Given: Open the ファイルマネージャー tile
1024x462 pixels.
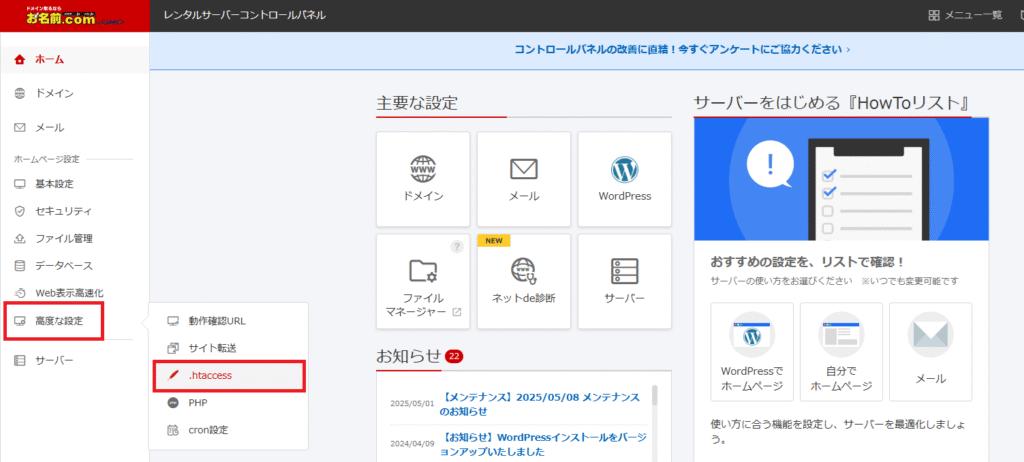Looking at the screenshot, I should [423, 281].
